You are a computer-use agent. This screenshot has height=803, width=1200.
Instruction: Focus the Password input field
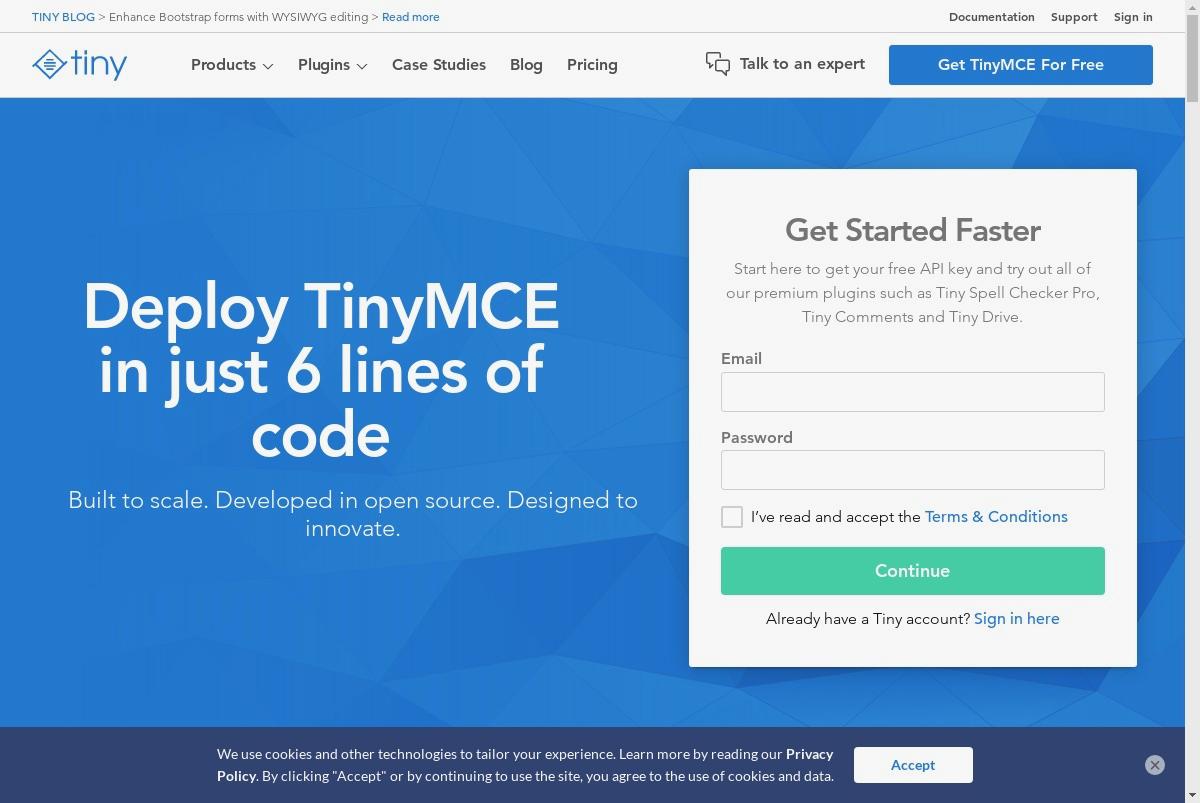coord(913,470)
